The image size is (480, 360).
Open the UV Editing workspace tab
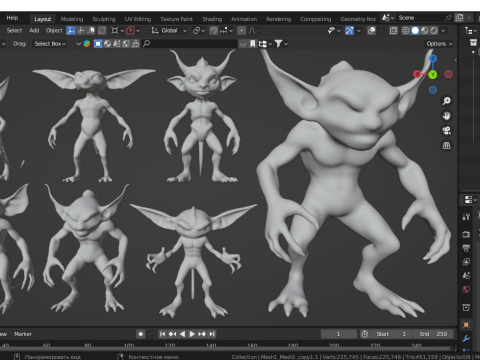138,19
